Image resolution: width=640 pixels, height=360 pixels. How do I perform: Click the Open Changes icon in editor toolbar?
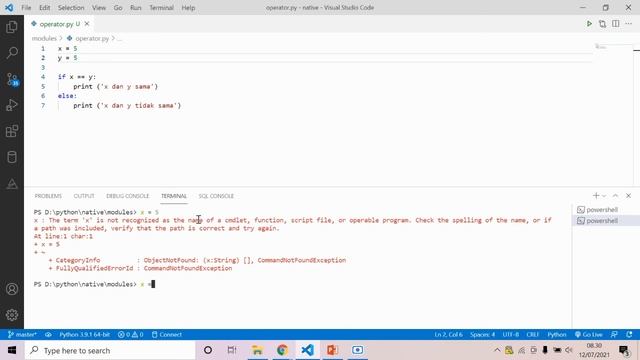[x=602, y=24]
